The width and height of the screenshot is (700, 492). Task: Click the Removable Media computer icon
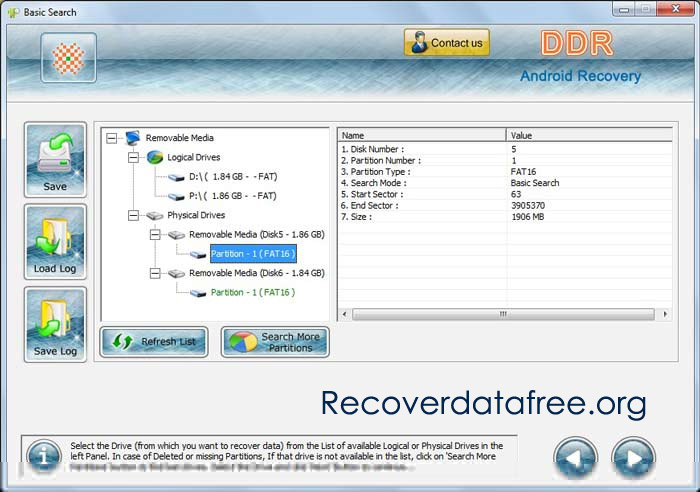[x=133, y=138]
